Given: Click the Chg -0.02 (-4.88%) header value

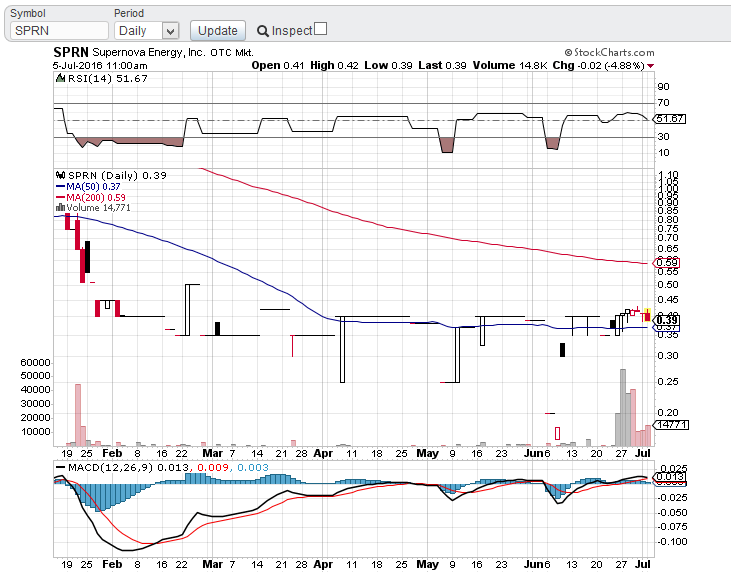Looking at the screenshot, I should pyautogui.click(x=599, y=65).
